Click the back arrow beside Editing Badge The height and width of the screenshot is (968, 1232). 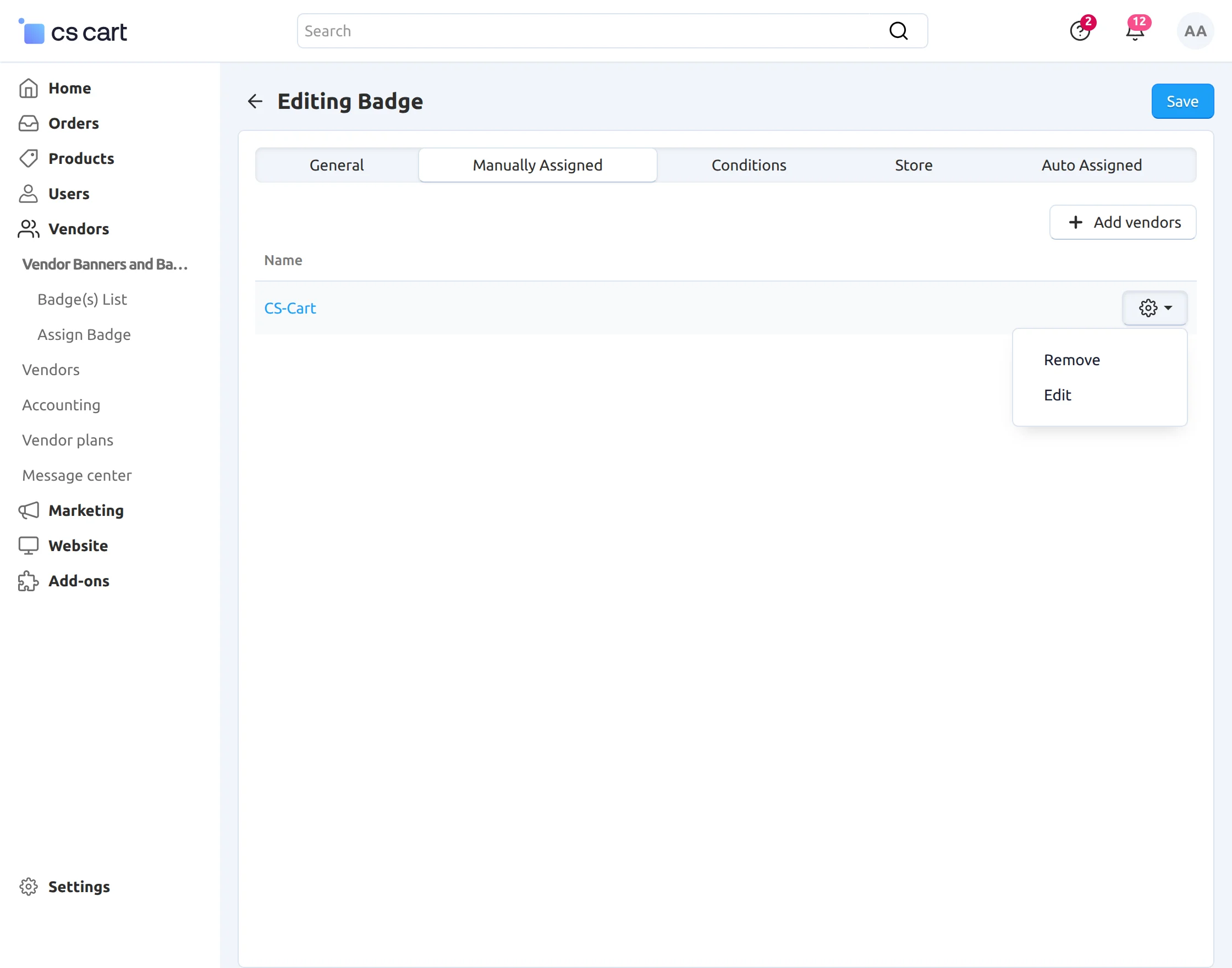pyautogui.click(x=255, y=101)
